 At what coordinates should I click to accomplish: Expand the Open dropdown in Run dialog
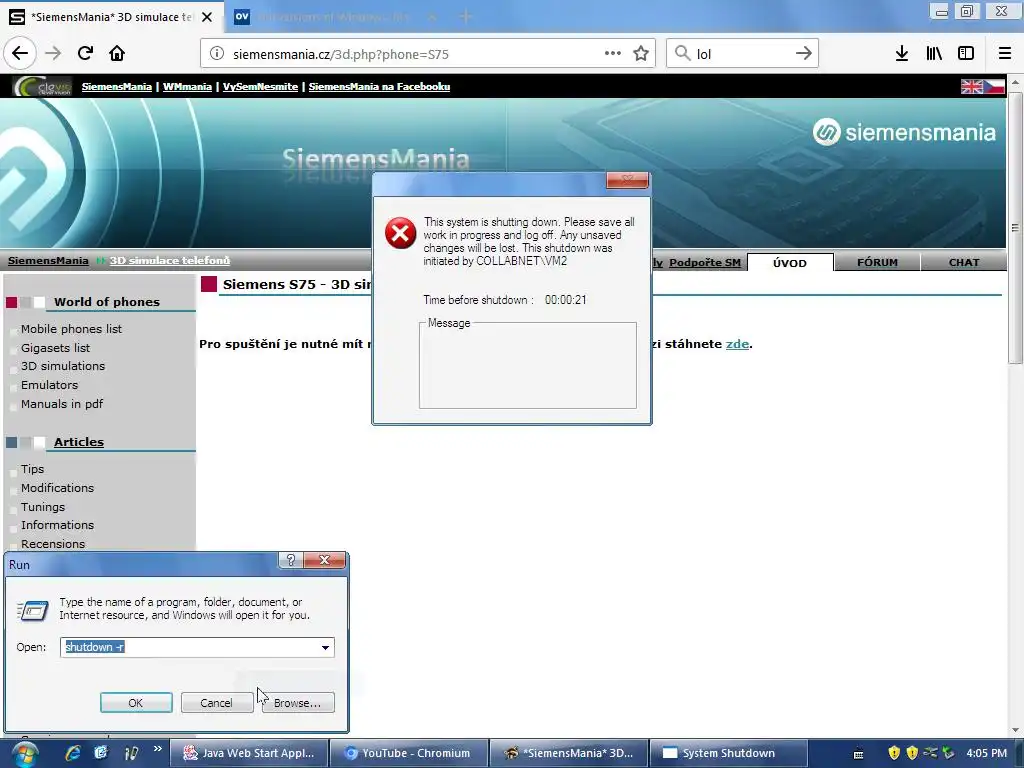click(x=325, y=647)
